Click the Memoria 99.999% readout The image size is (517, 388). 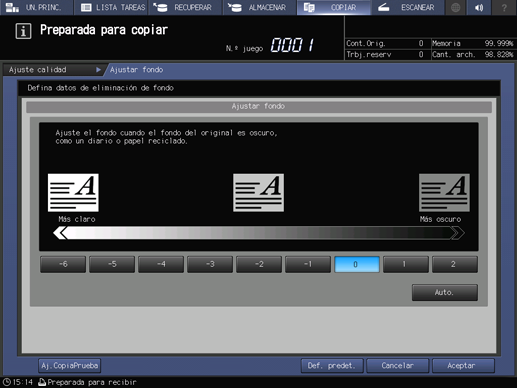click(x=472, y=43)
